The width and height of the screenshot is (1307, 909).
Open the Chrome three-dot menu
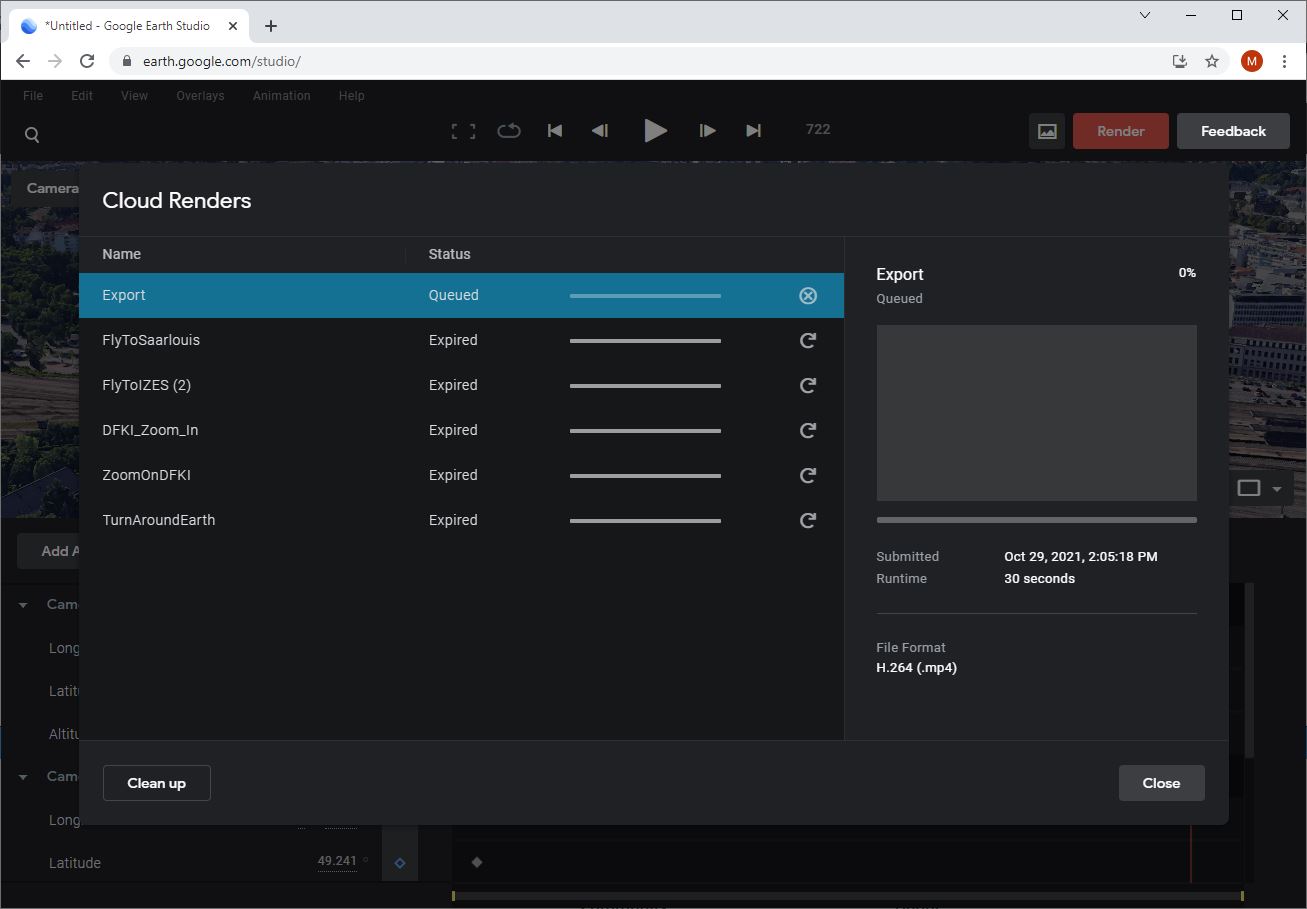point(1284,61)
